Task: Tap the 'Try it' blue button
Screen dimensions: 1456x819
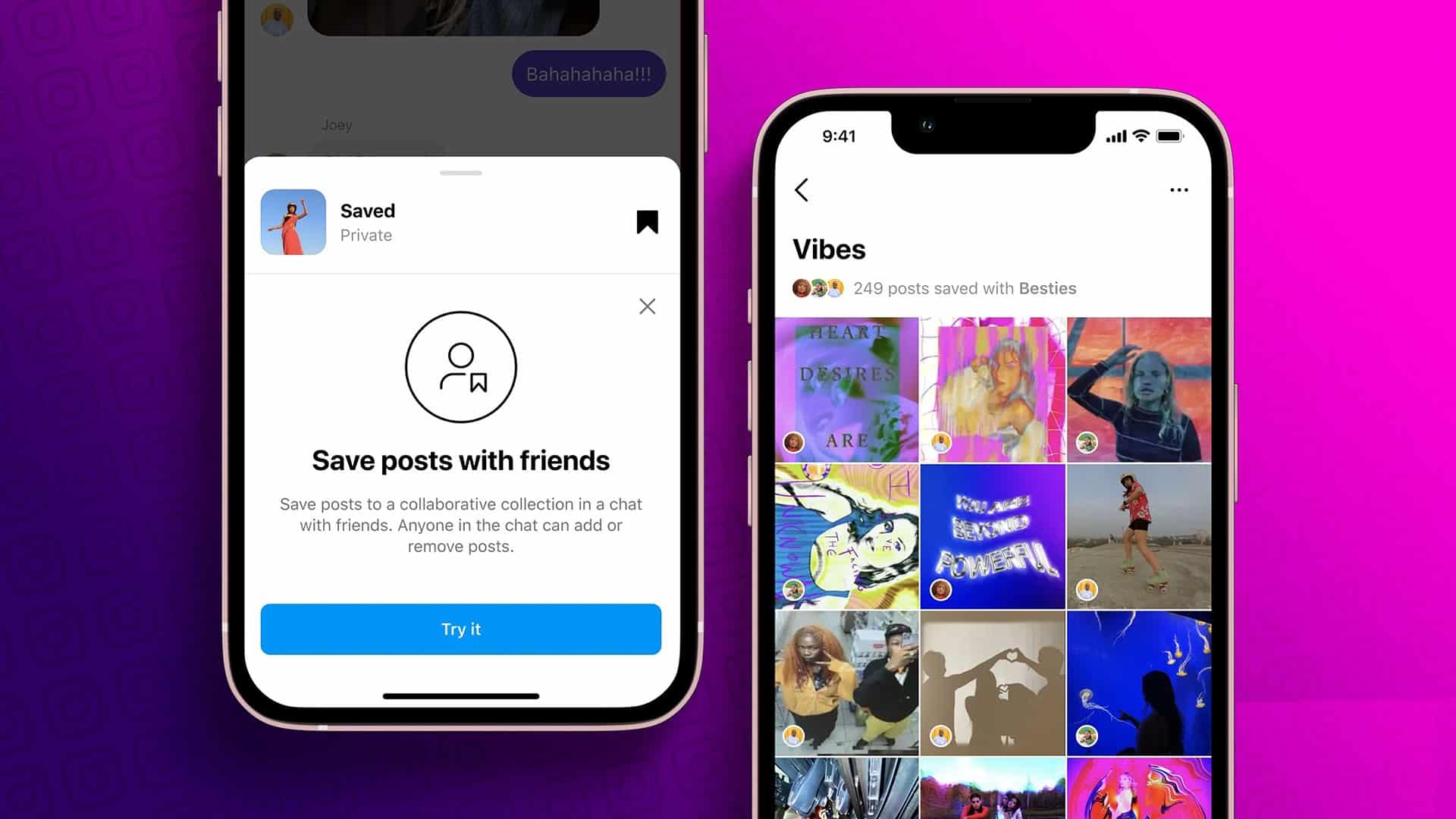Action: coord(461,629)
